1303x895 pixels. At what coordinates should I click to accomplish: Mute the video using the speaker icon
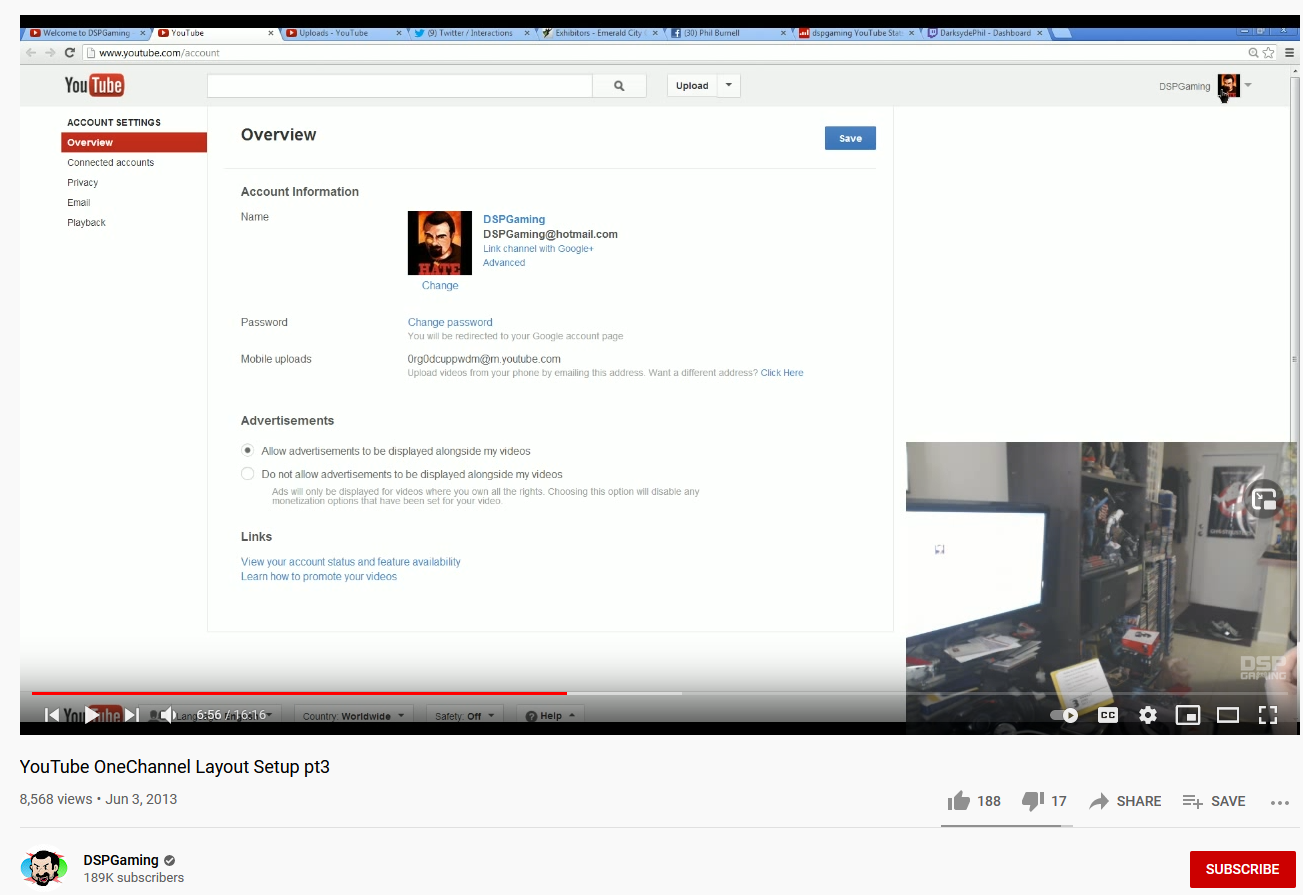coord(168,715)
